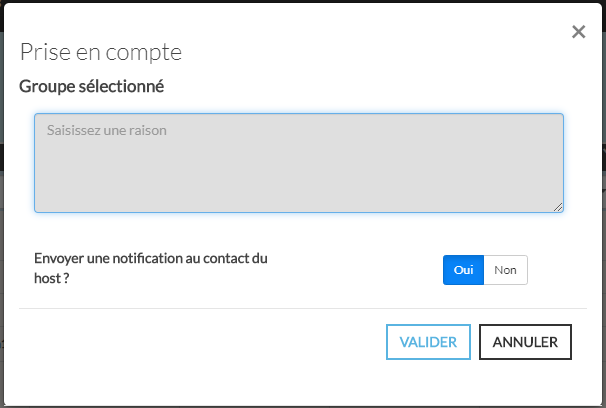This screenshot has height=408, width=606.
Task: Click the Envoyer une notification label
Action: pyautogui.click(x=150, y=268)
